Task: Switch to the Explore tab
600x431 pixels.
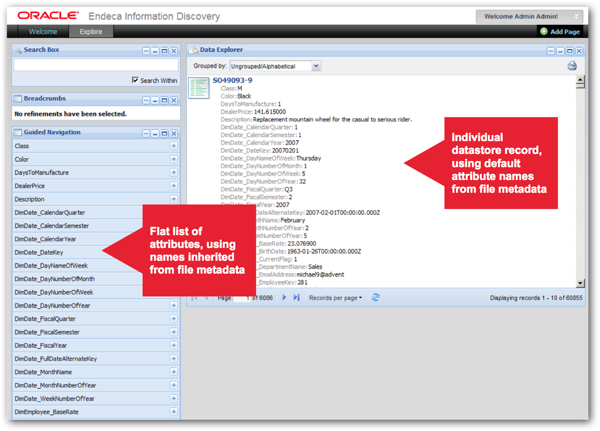Action: coord(91,31)
